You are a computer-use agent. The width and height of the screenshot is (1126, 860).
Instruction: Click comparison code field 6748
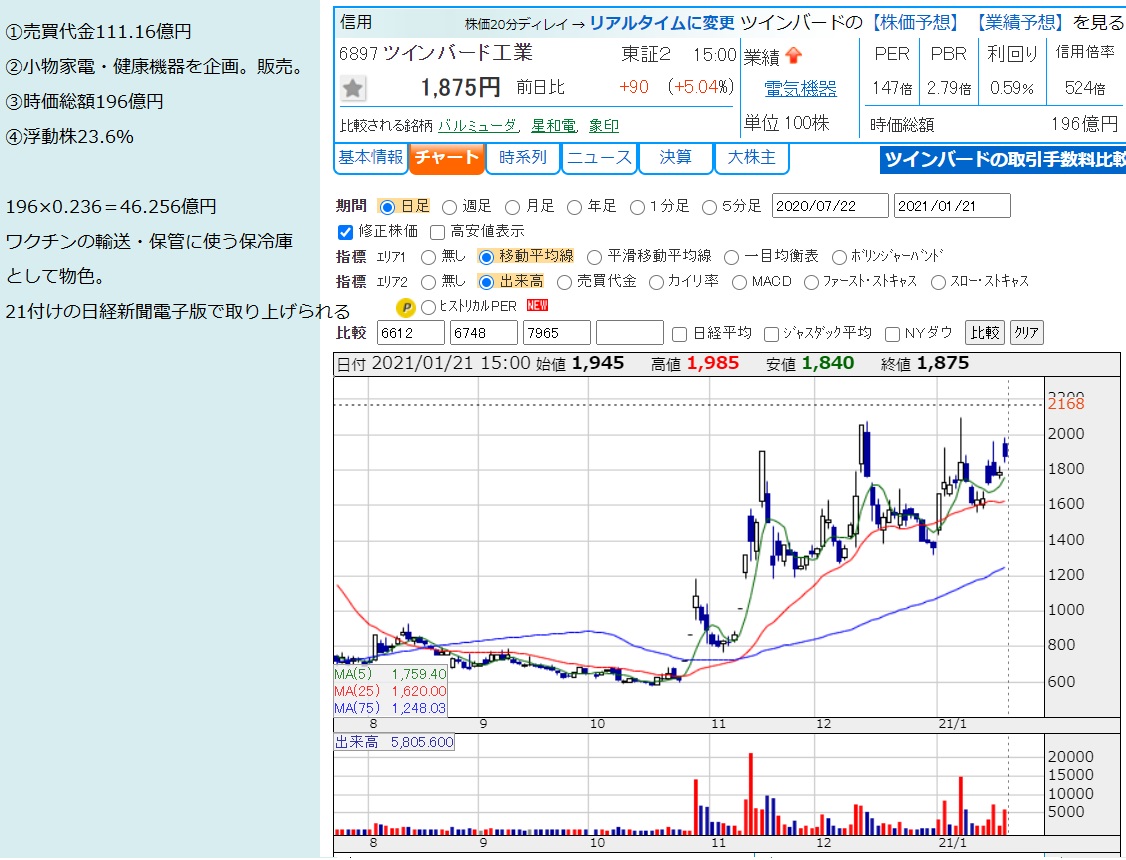tap(484, 333)
